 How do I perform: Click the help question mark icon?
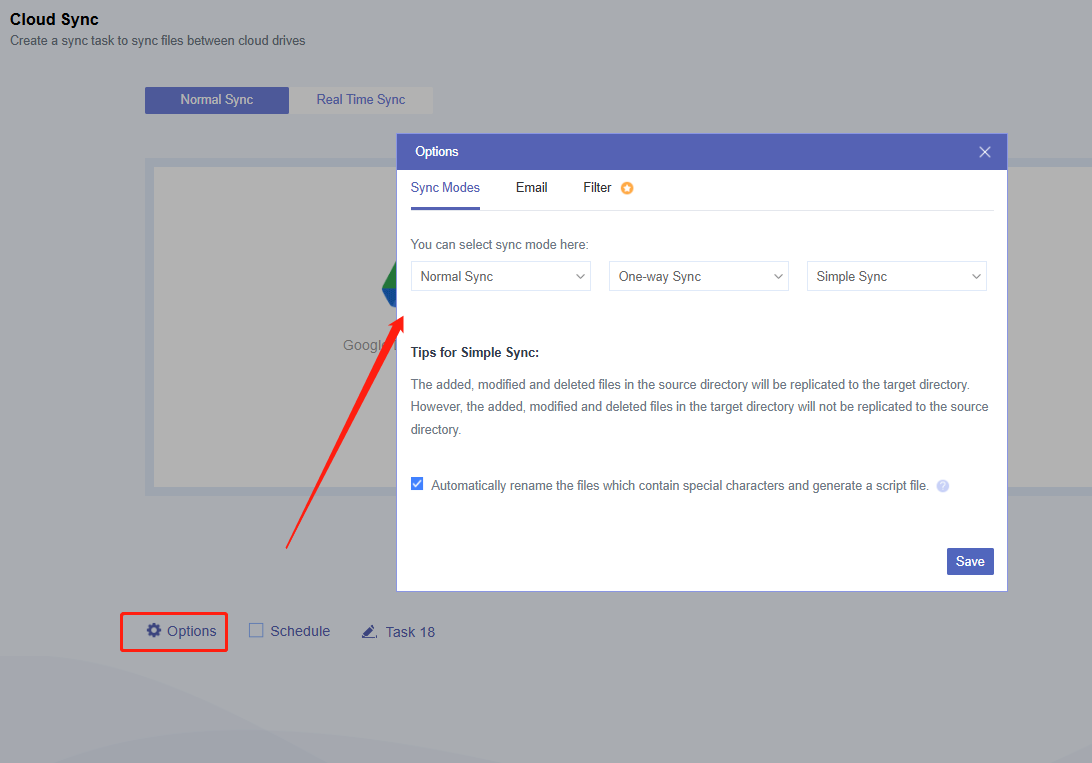[942, 486]
